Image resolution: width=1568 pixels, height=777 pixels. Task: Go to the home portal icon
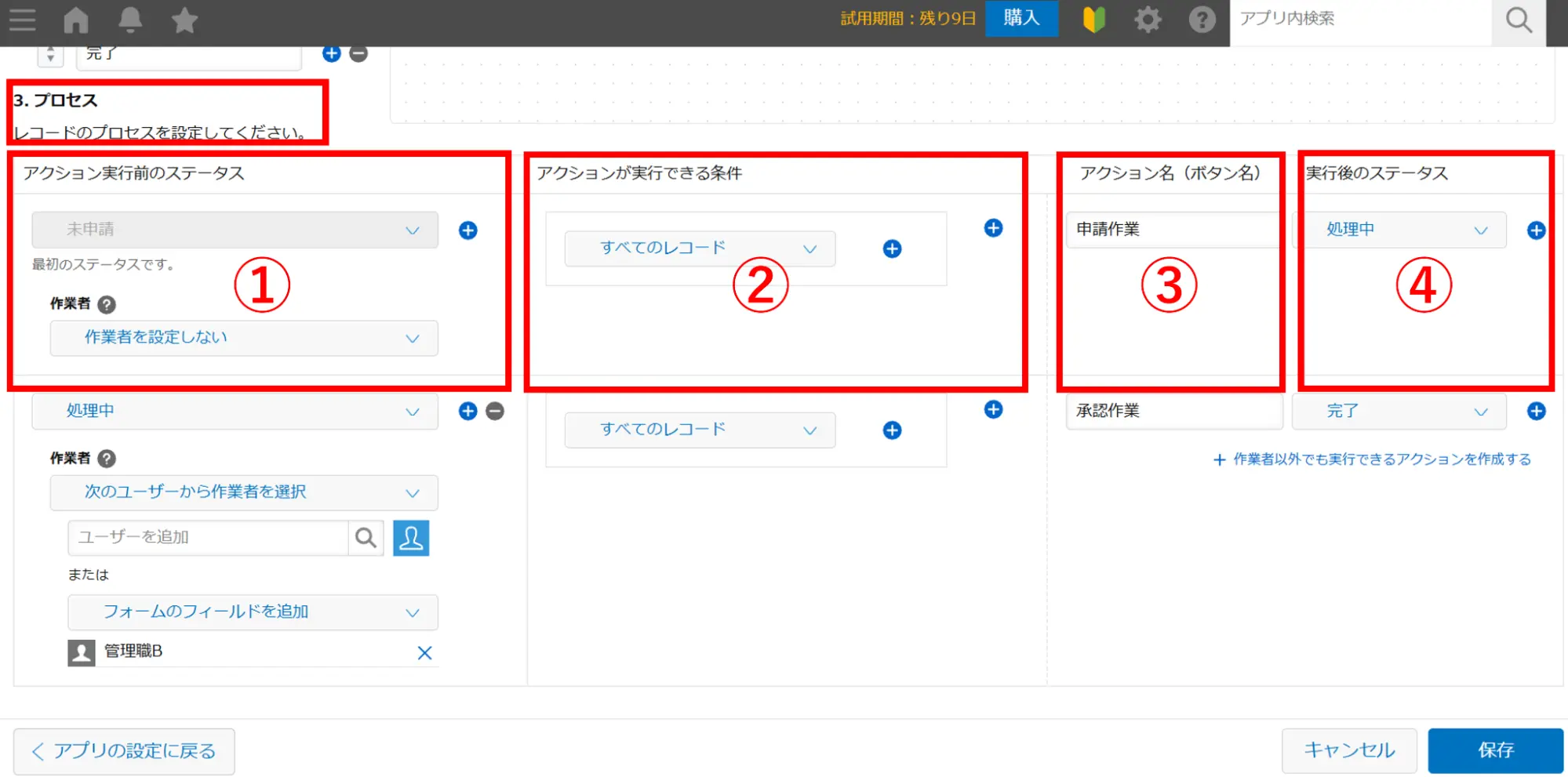76,20
